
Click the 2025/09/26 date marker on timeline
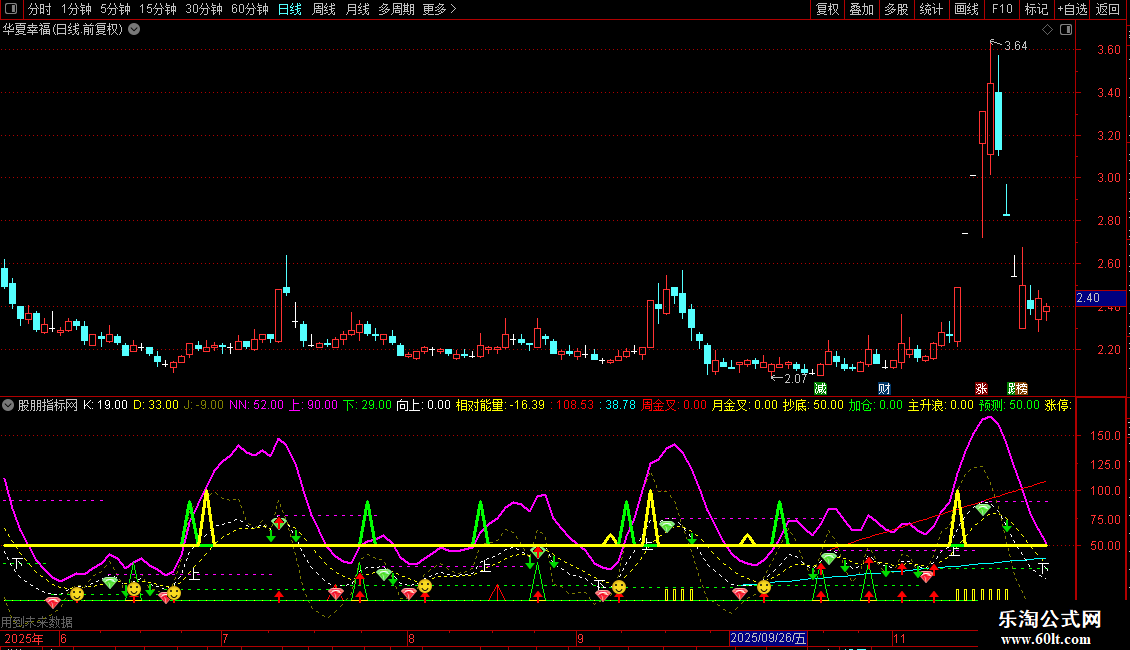768,638
